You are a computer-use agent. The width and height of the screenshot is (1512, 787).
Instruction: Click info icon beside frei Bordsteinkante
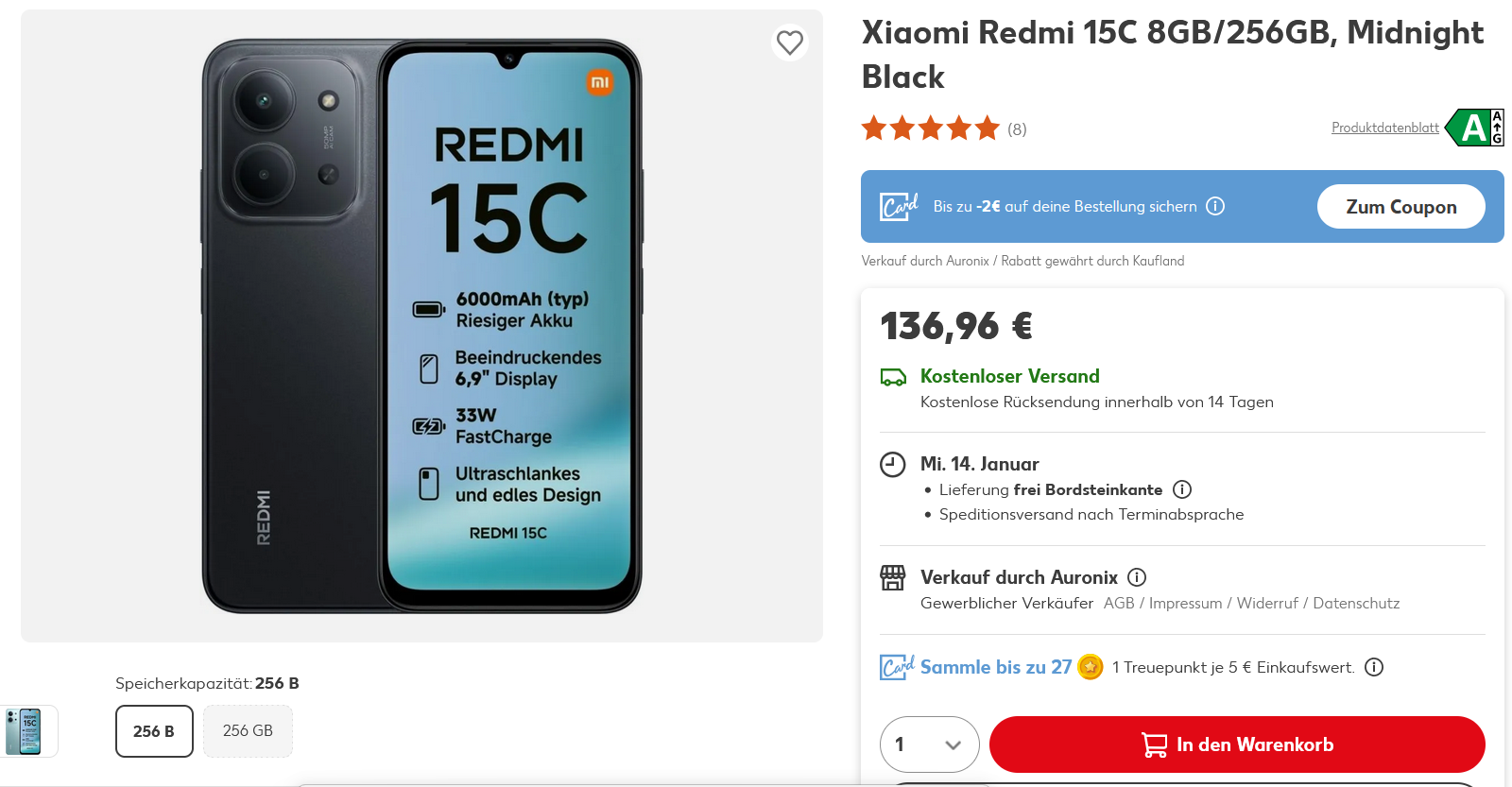click(1182, 489)
